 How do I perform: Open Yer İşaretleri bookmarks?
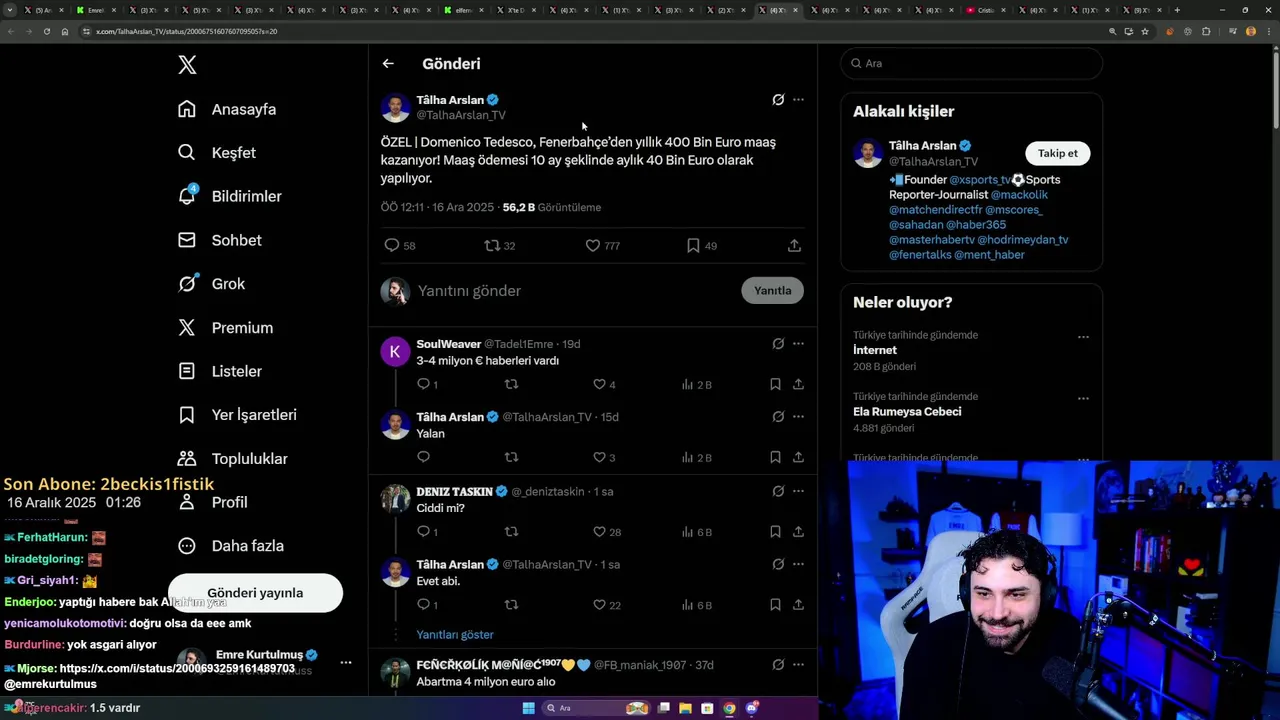pyautogui.click(x=237, y=415)
